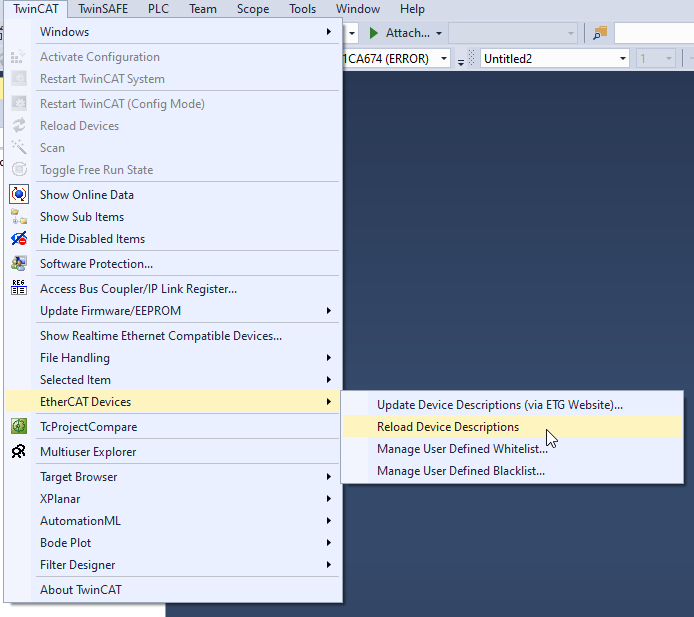Expand the EtherCAT Devices submenu

tap(174, 401)
